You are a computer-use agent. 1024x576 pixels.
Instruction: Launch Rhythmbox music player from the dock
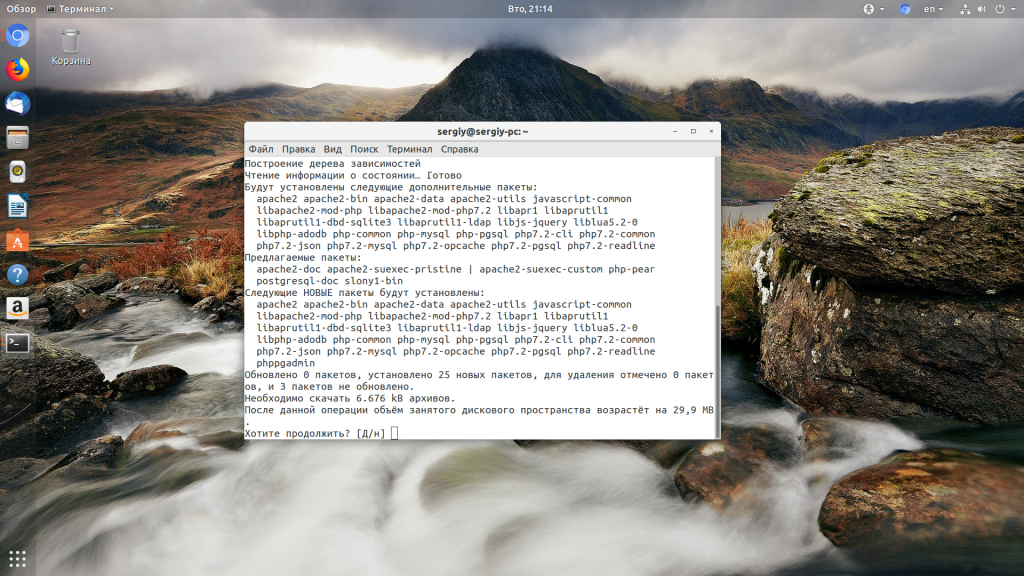coord(18,172)
